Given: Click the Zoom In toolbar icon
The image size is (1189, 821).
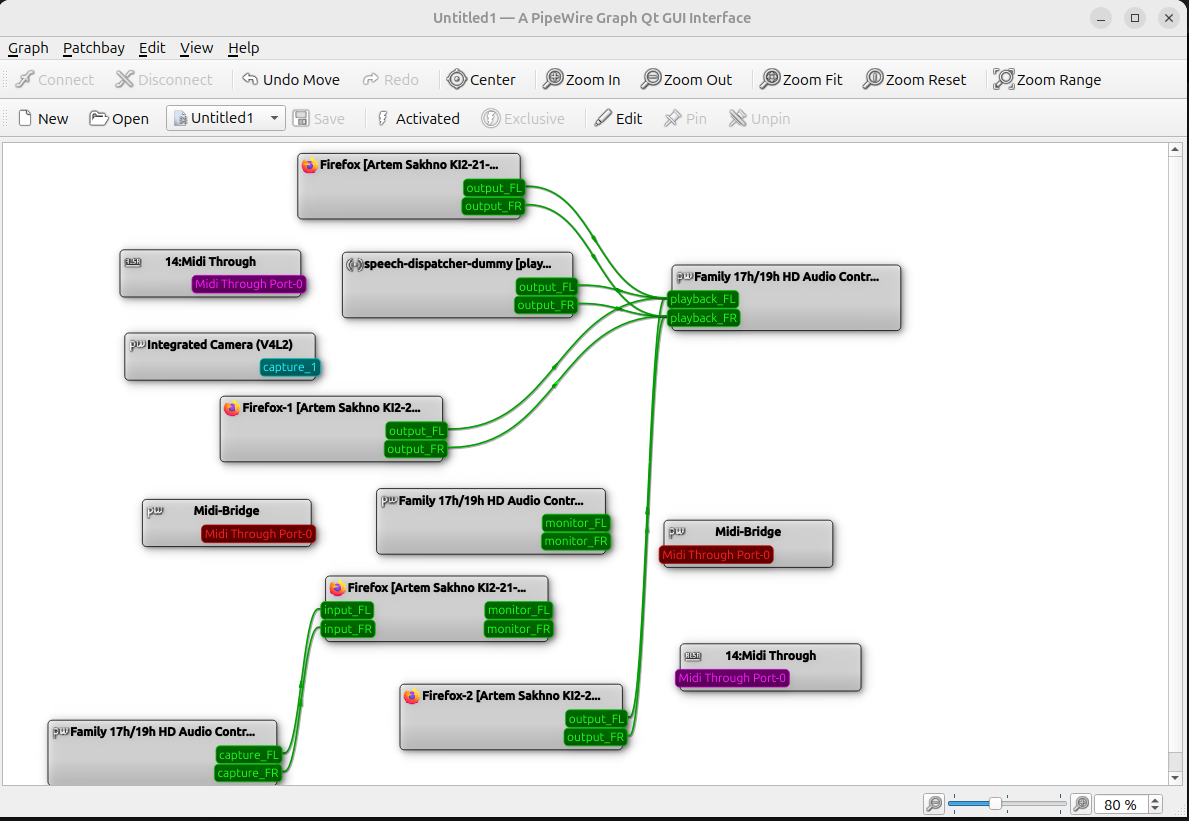Looking at the screenshot, I should click(x=553, y=80).
